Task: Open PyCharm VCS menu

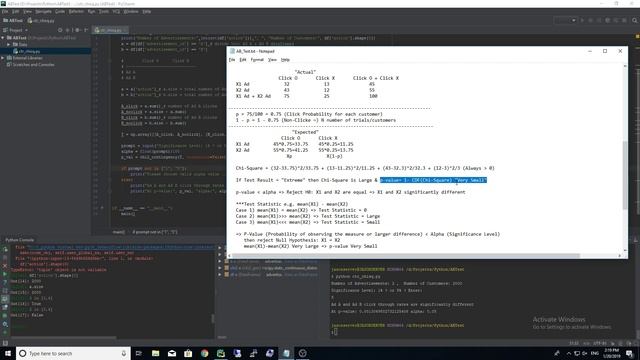Action: [x=116, y=11]
